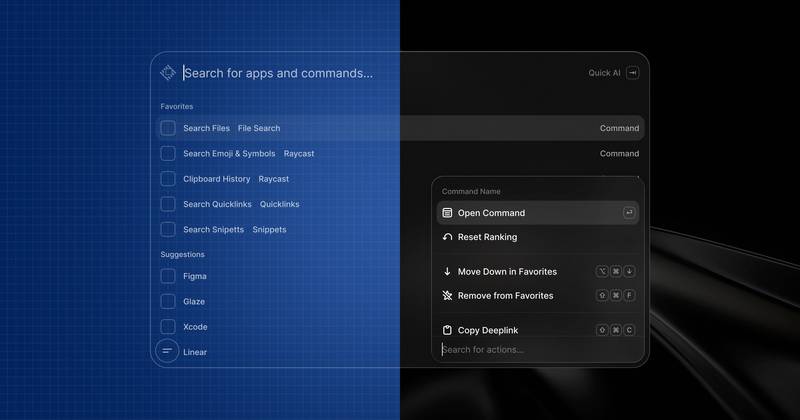This screenshot has height=420, width=800.
Task: Click the Reset Ranking undo arrow icon
Action: pyautogui.click(x=447, y=237)
